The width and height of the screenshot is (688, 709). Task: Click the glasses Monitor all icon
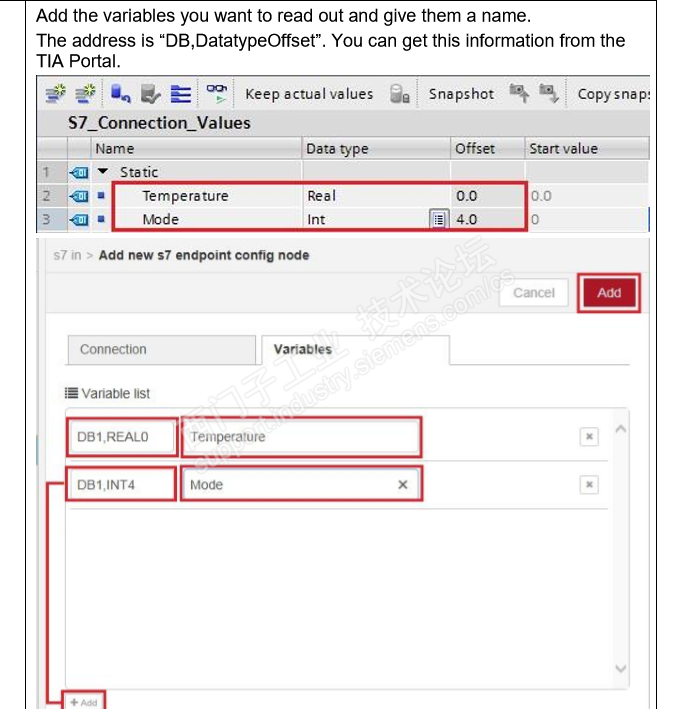(x=217, y=93)
